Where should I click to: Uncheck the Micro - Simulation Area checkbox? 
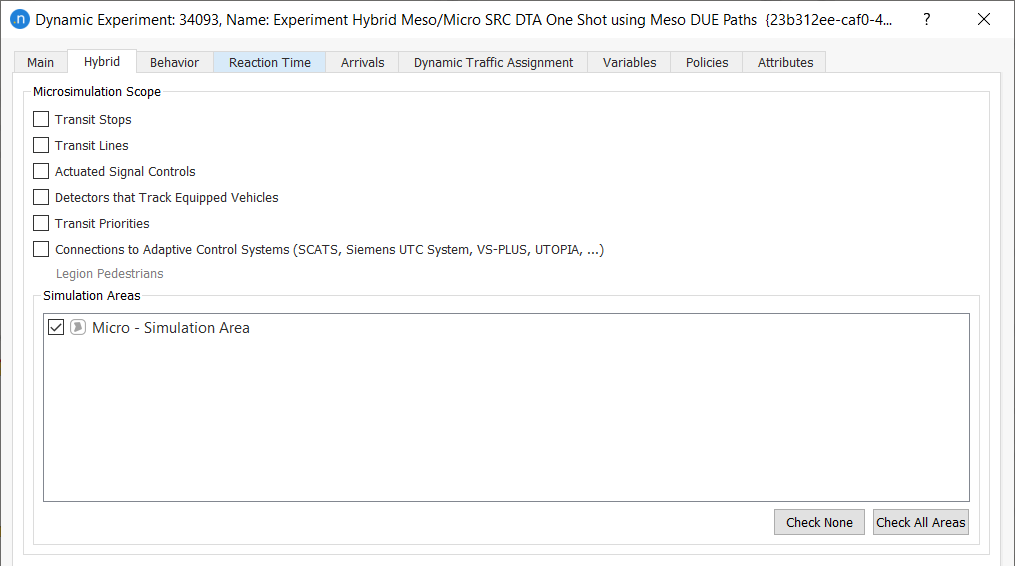[56, 328]
